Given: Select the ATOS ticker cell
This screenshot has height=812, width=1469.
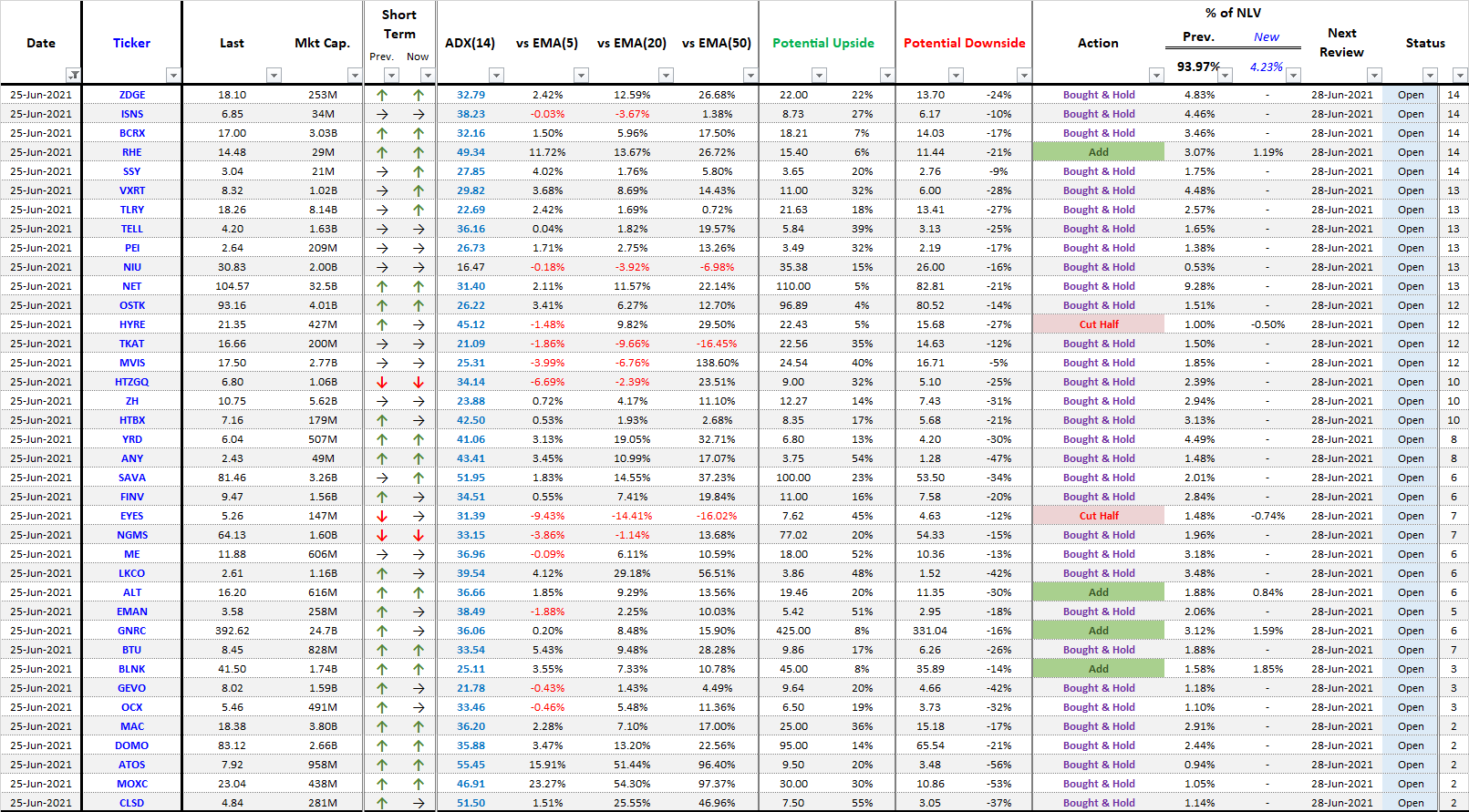Looking at the screenshot, I should 132,765.
